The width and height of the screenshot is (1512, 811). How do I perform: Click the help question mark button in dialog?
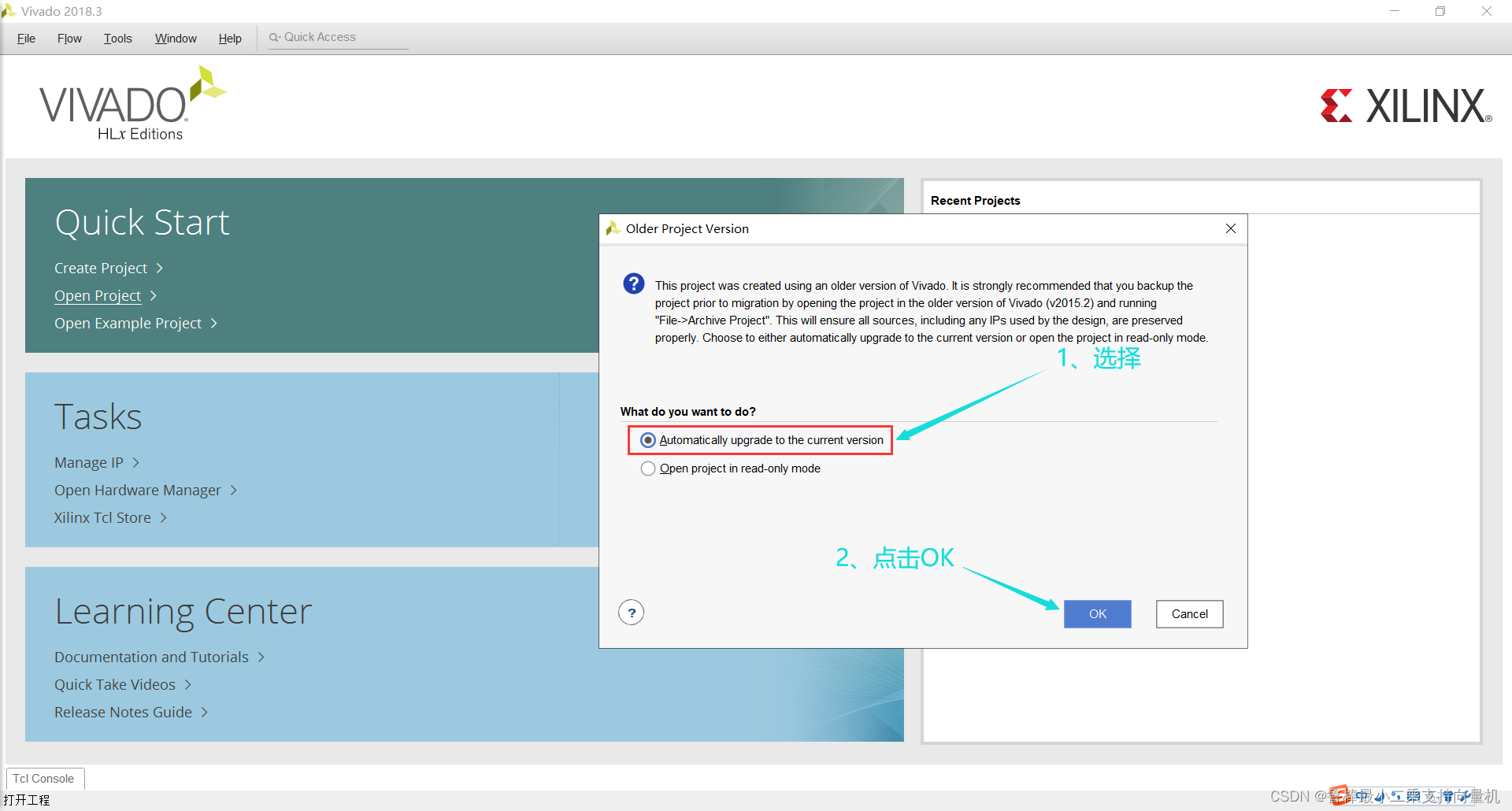tap(631, 613)
